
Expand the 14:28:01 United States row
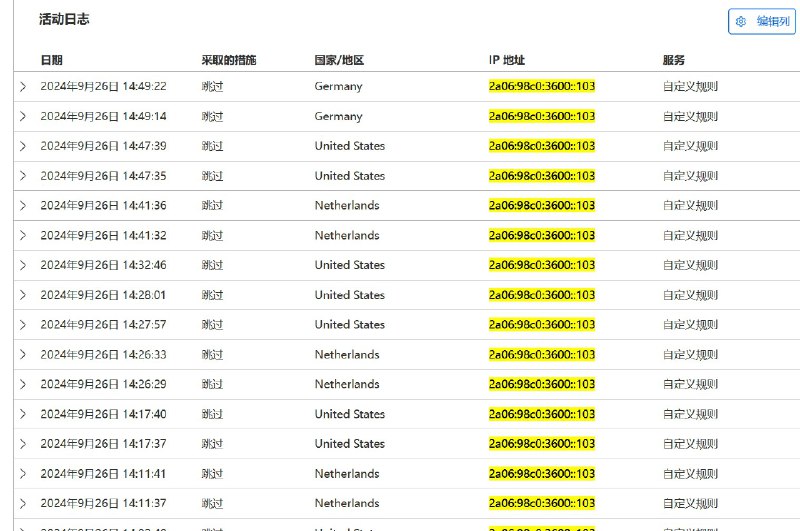coord(23,295)
